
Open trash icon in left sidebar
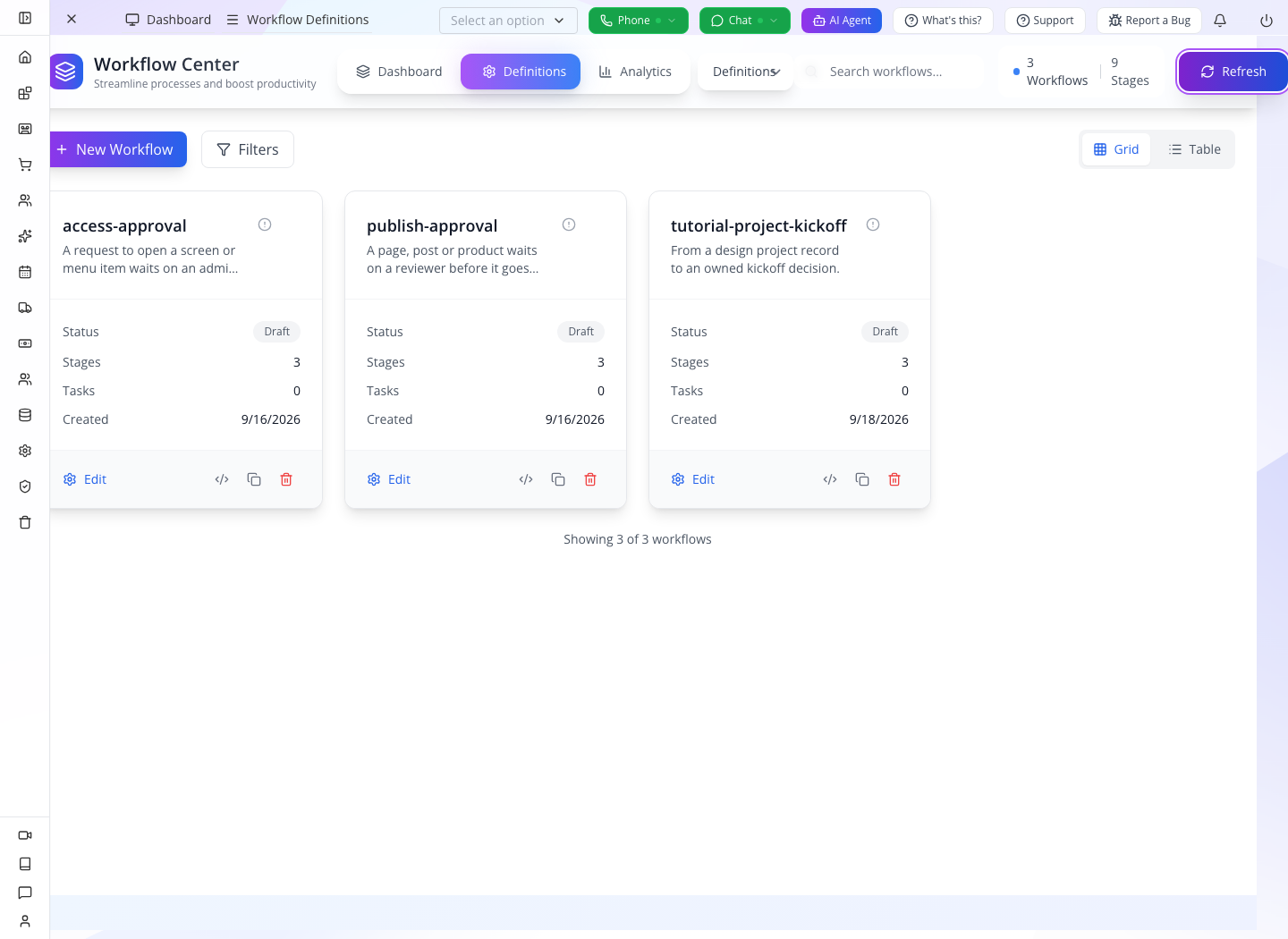[x=25, y=522]
